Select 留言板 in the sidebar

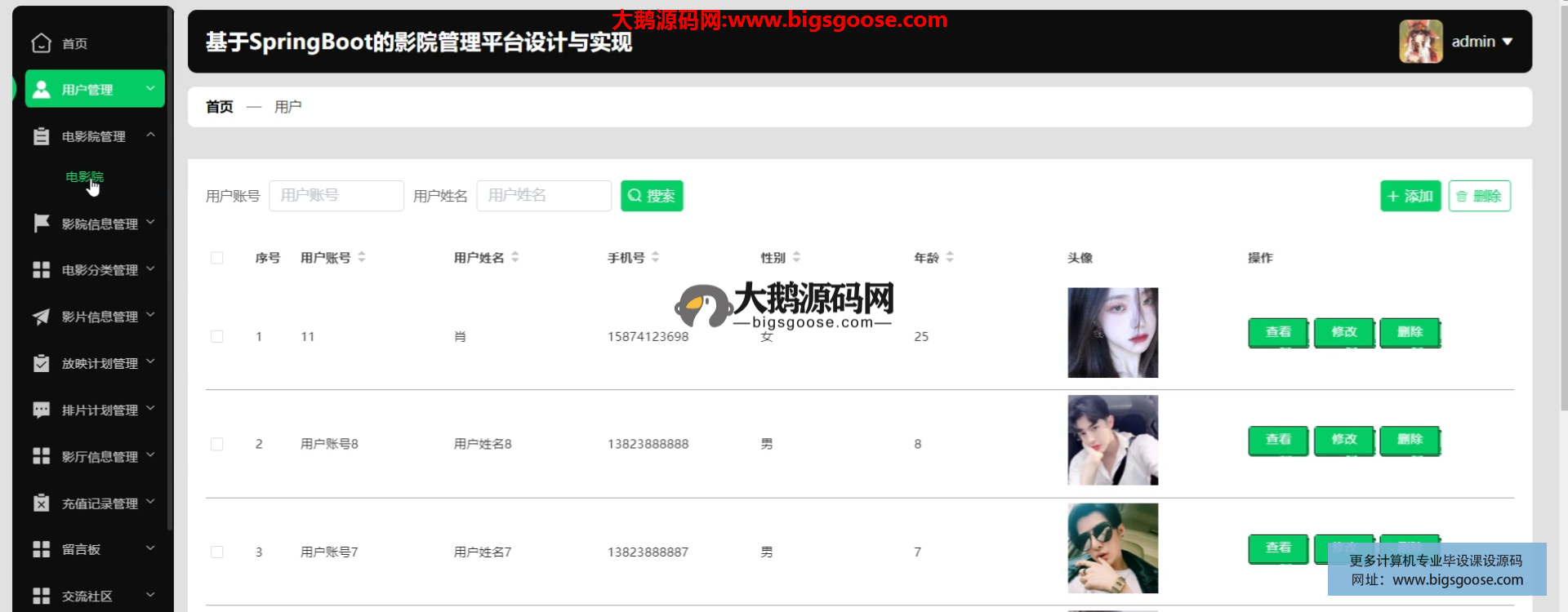coord(82,550)
